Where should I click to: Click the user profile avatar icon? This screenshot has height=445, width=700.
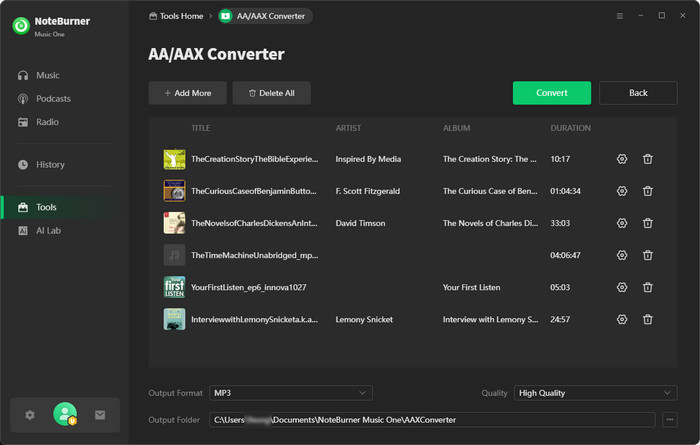65,413
